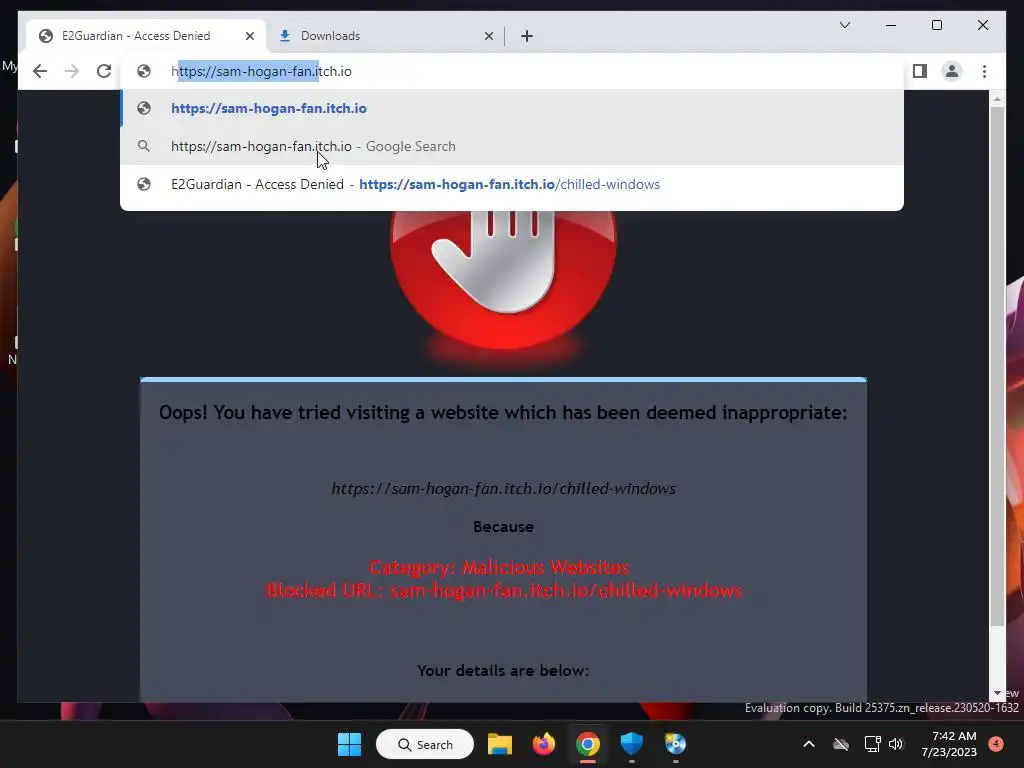Reload the current page
This screenshot has height=768, width=1024.
104,71
